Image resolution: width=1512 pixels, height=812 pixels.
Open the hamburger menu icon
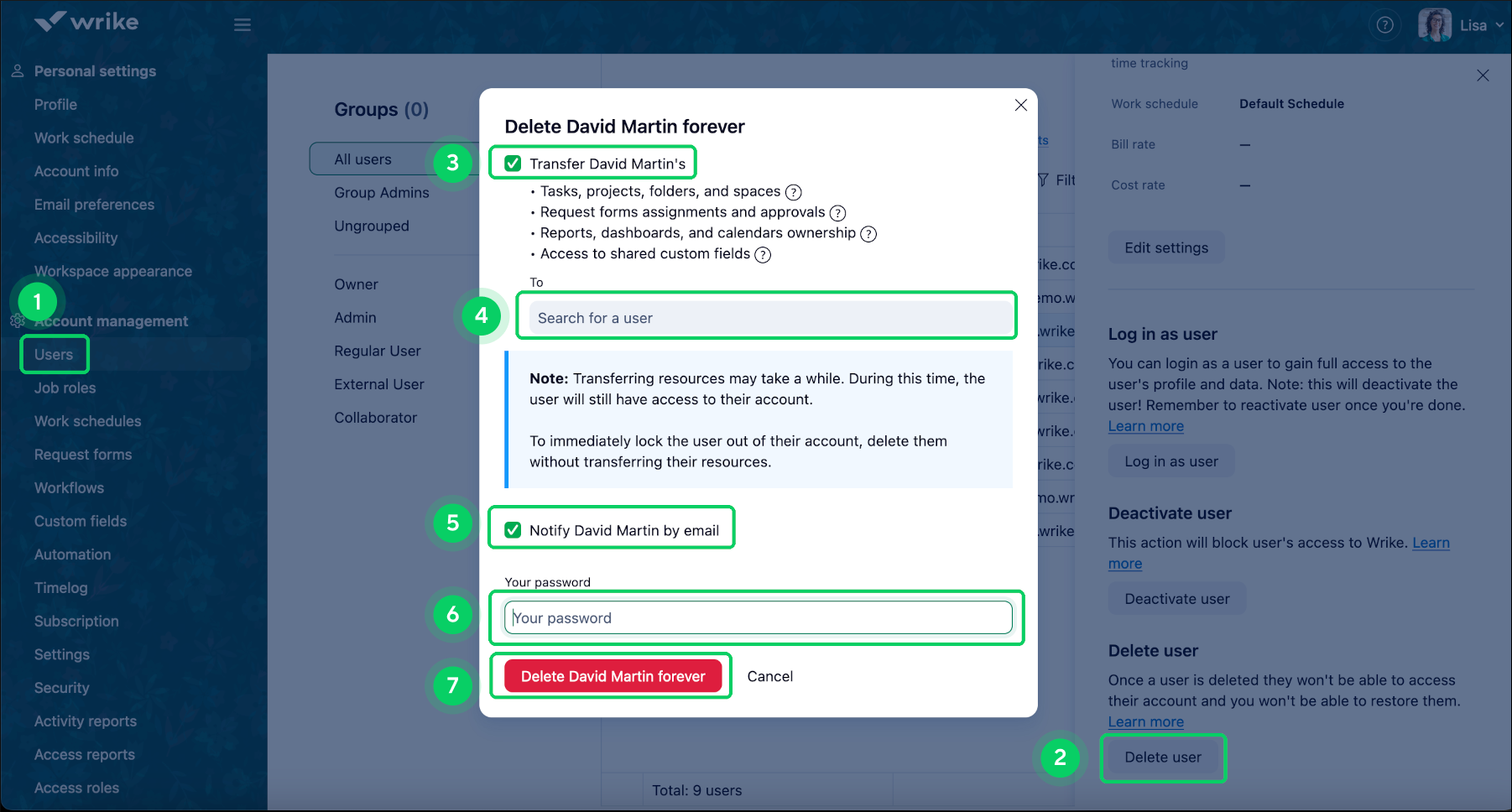pyautogui.click(x=242, y=24)
